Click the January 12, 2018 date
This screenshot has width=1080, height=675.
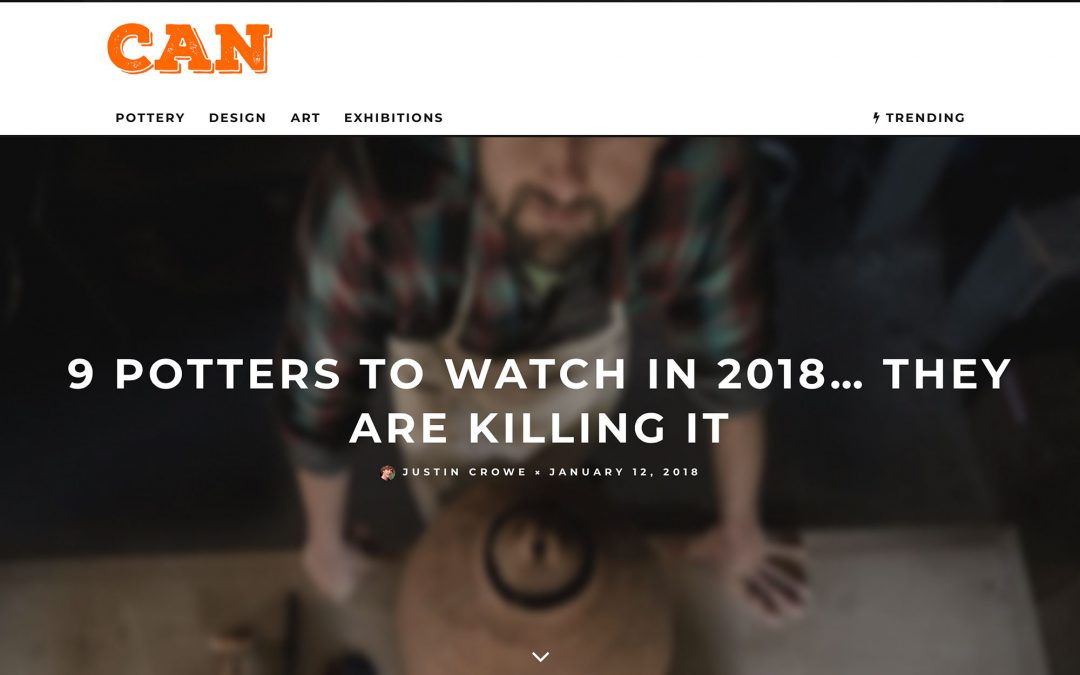point(624,472)
